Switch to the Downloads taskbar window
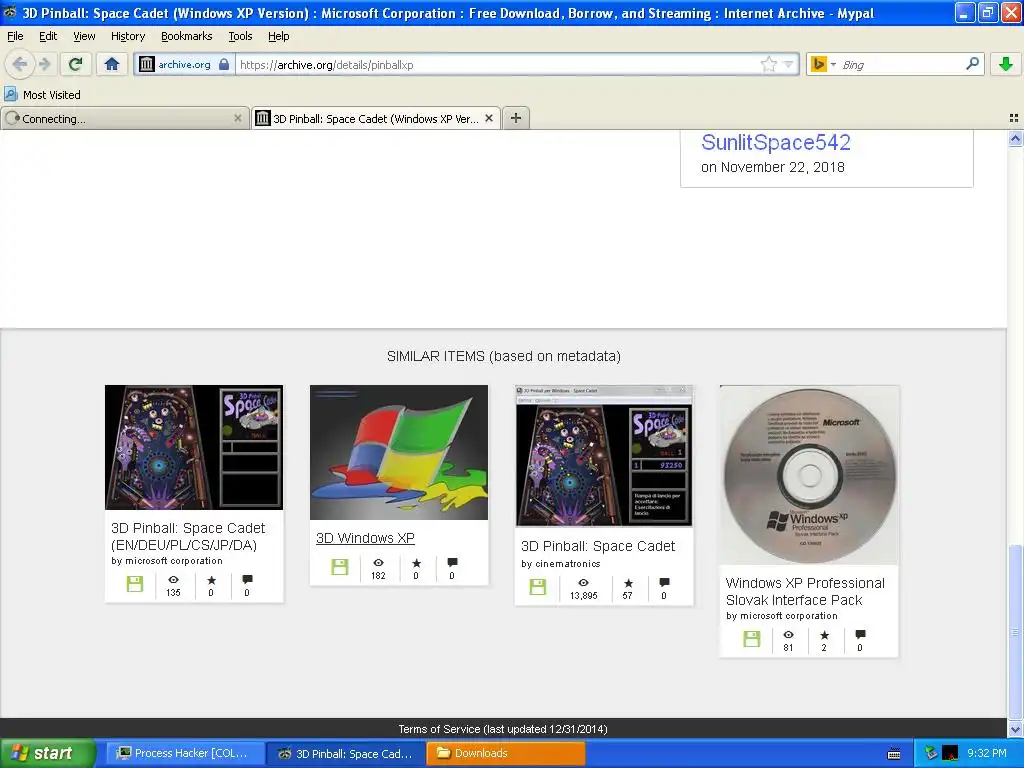Image resolution: width=1024 pixels, height=768 pixels. pyautogui.click(x=505, y=754)
